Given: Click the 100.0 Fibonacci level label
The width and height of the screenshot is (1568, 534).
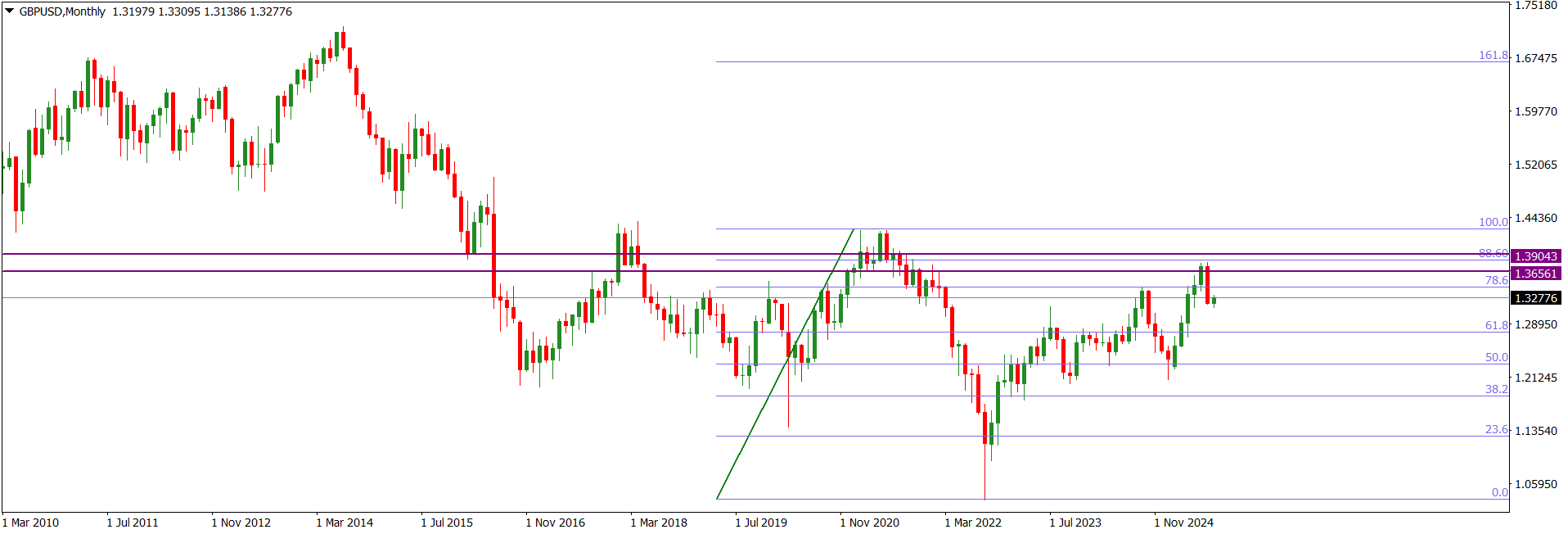Looking at the screenshot, I should [1493, 222].
